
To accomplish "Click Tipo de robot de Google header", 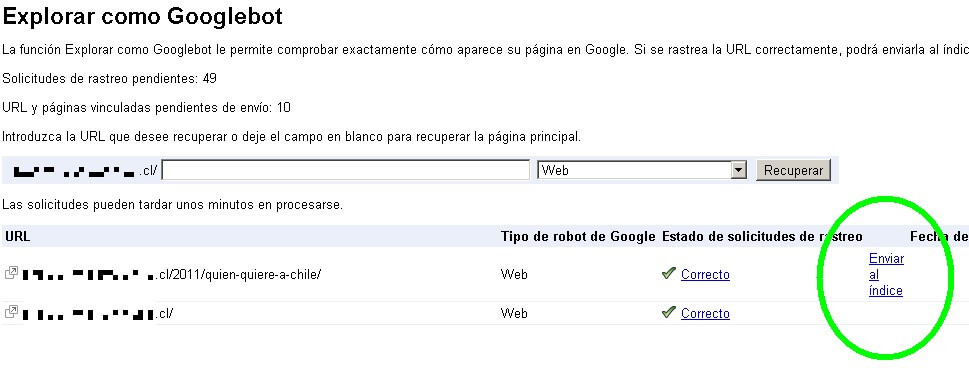I will point(578,236).
